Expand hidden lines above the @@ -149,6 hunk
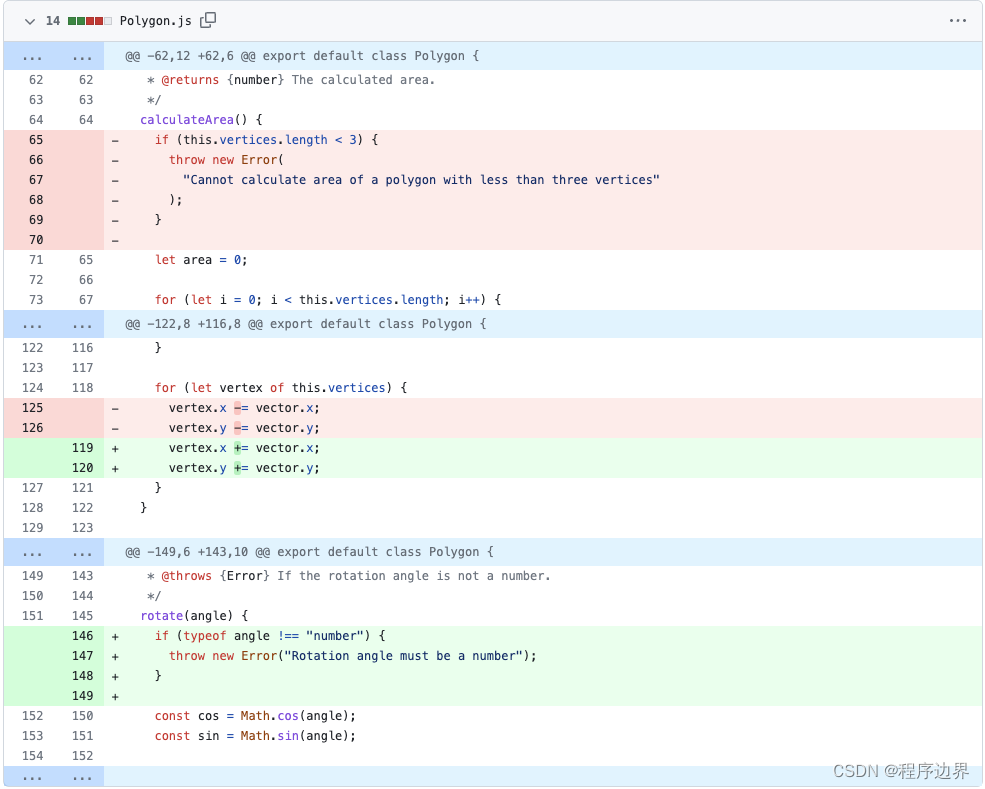 [54, 552]
